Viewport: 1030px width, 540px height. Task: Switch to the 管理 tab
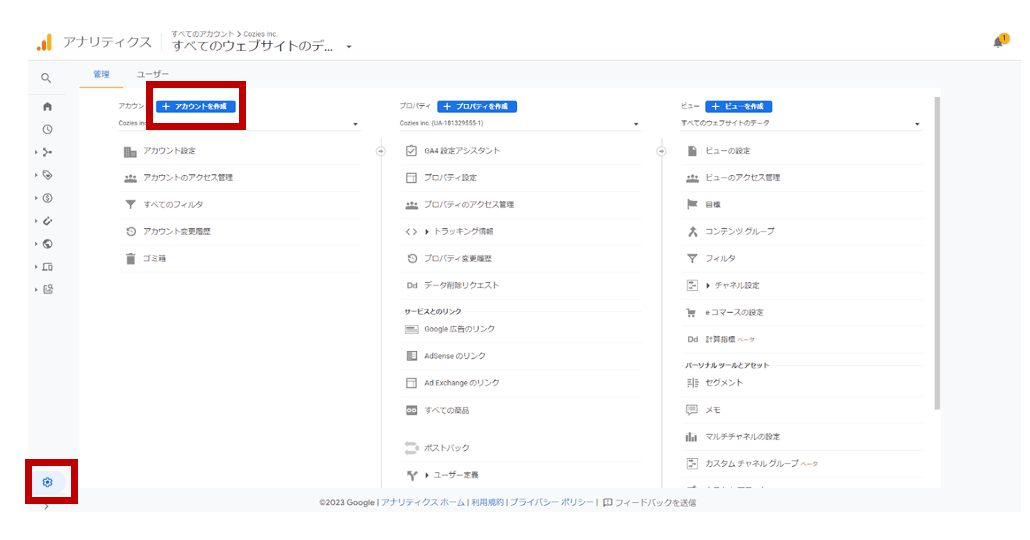(x=101, y=74)
